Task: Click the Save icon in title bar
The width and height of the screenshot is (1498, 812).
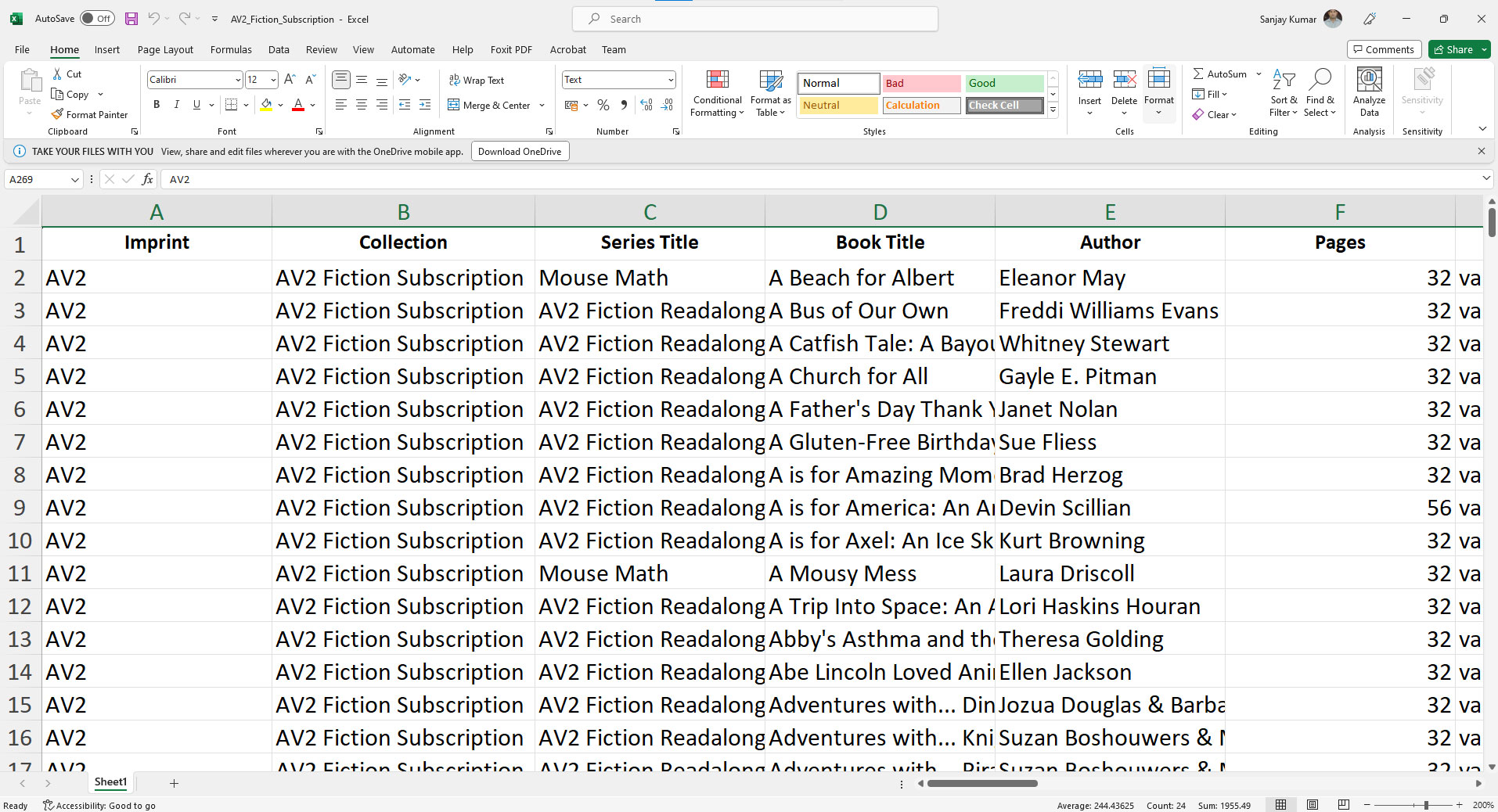Action: [131, 19]
